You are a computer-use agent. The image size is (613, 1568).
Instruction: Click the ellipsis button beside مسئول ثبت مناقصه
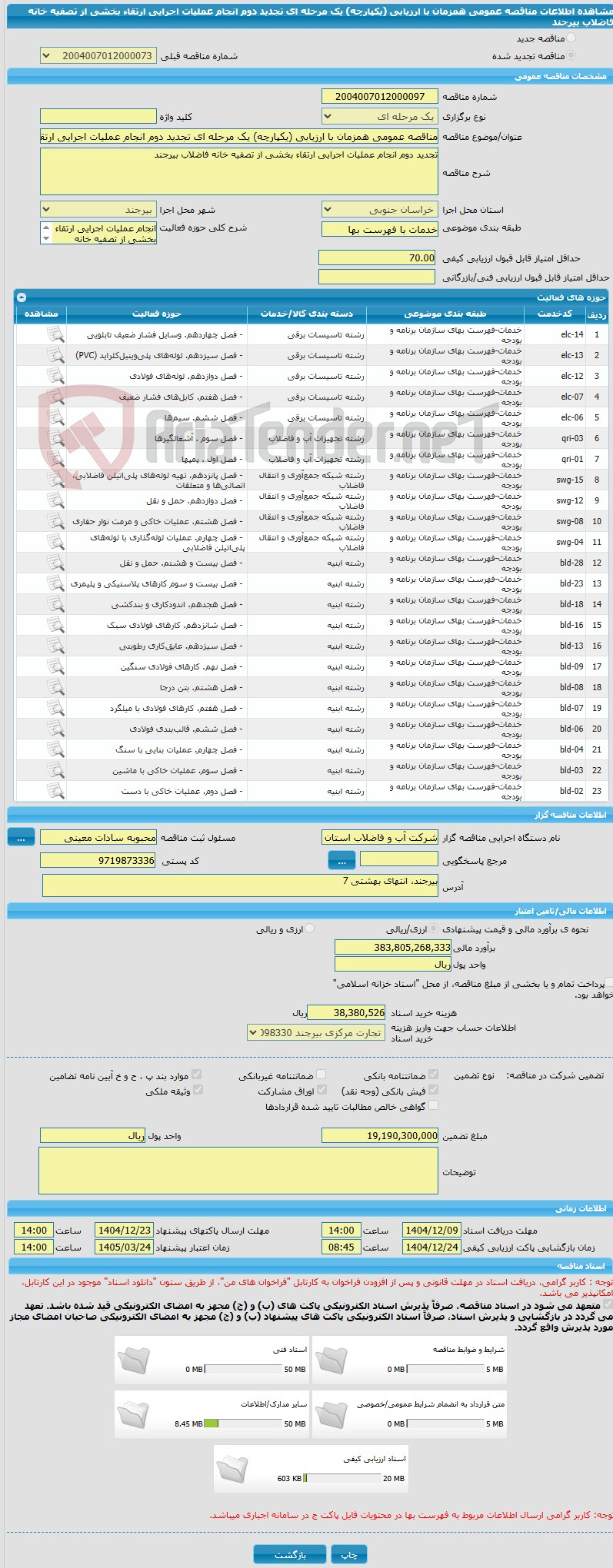[21, 838]
